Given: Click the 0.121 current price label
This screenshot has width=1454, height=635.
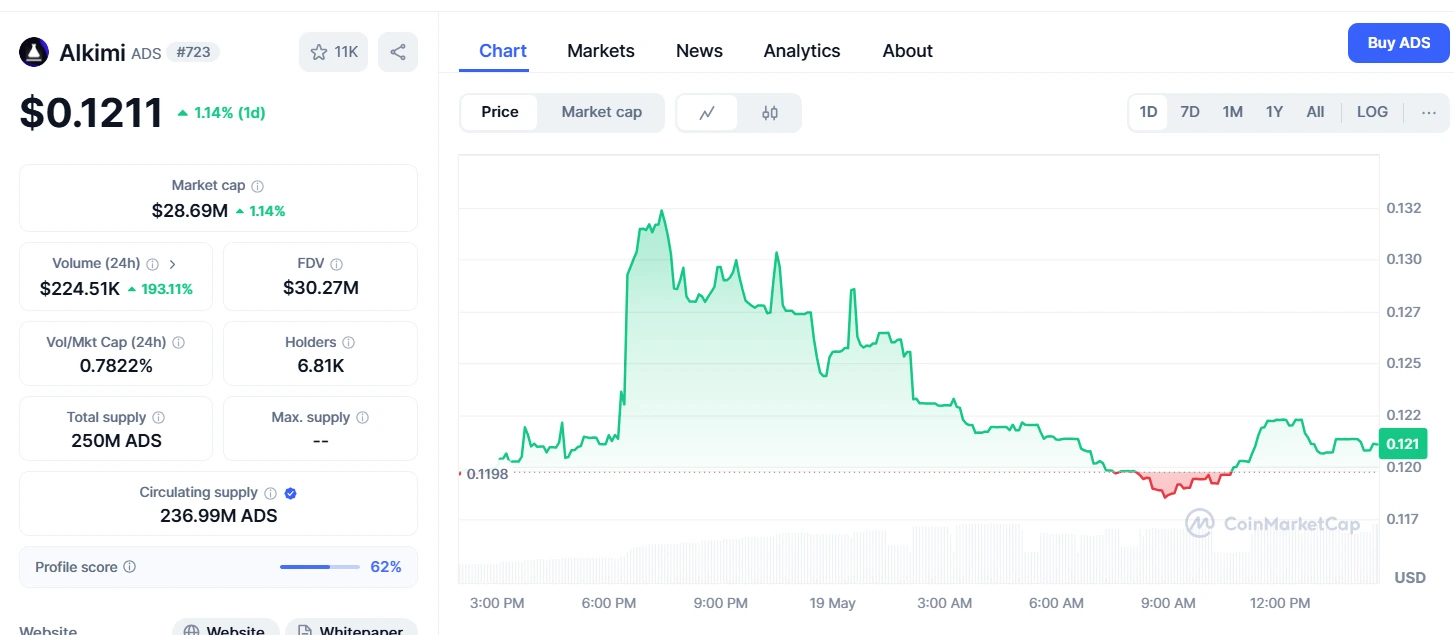Looking at the screenshot, I should (x=1402, y=443).
